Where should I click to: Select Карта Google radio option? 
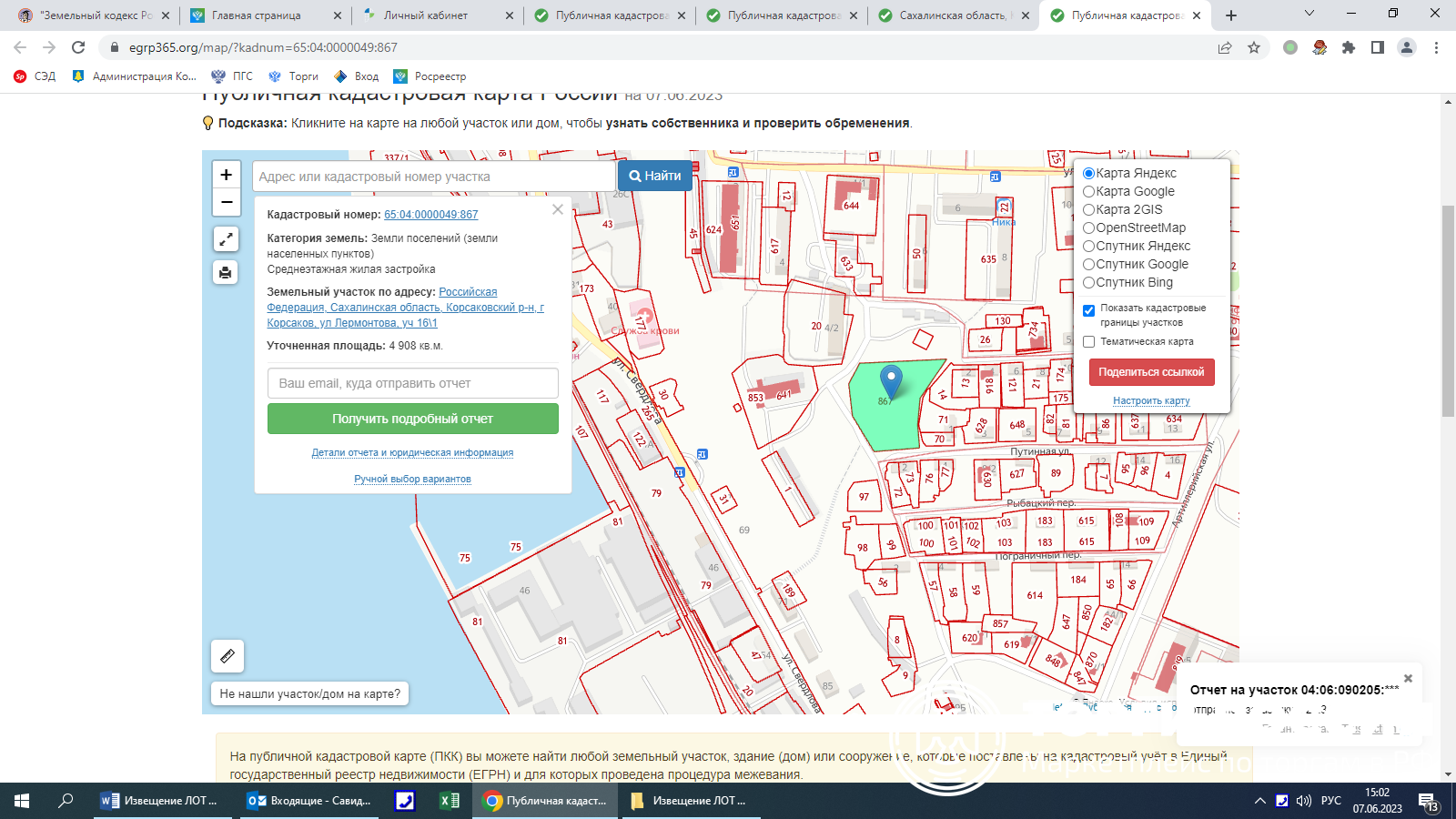point(1089,192)
